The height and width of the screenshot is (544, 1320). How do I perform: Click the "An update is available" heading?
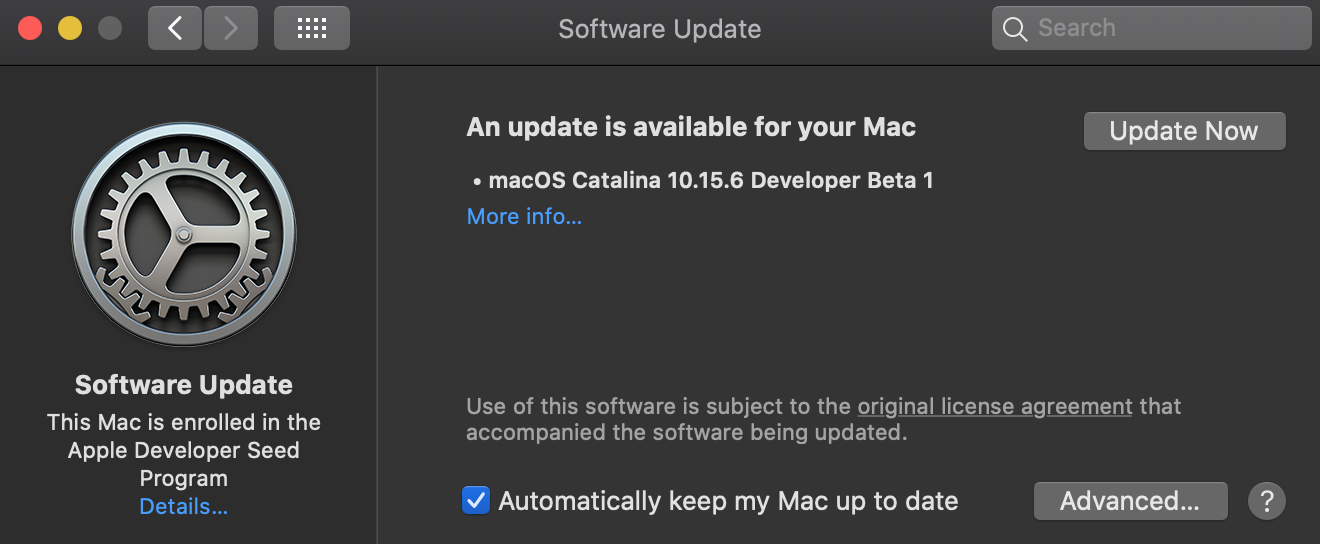pyautogui.click(x=691, y=127)
